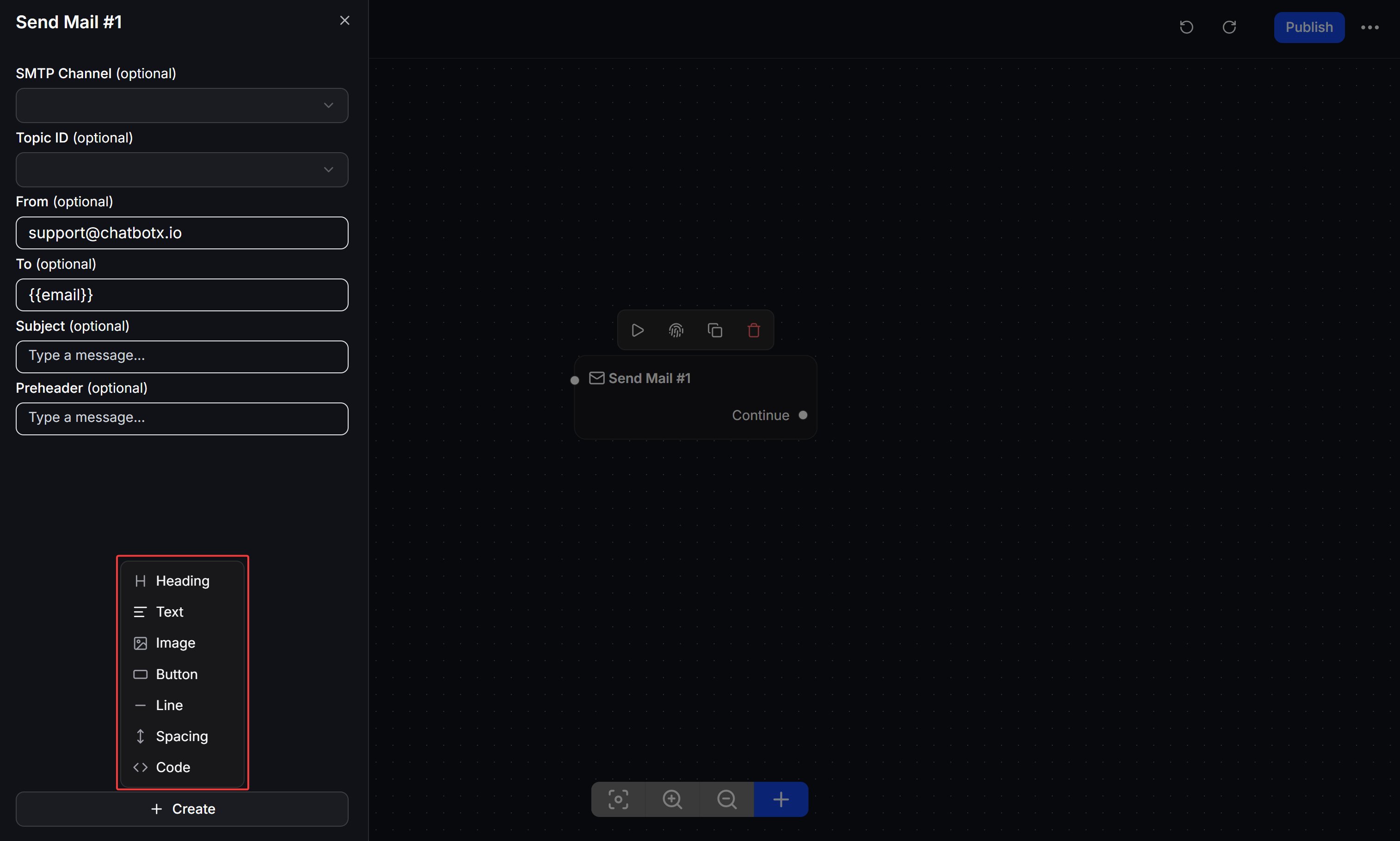Click the node's left input connector dot

pos(574,380)
